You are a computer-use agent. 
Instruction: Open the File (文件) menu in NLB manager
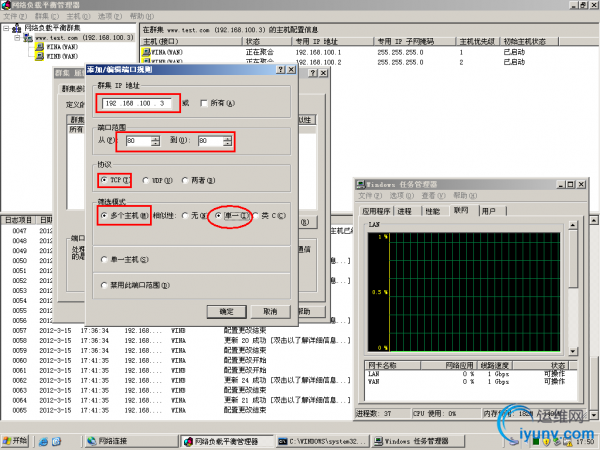(x=15, y=16)
